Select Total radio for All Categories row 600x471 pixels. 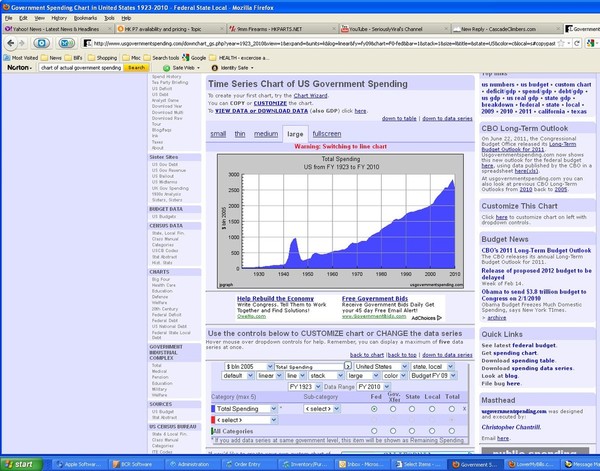(452, 431)
